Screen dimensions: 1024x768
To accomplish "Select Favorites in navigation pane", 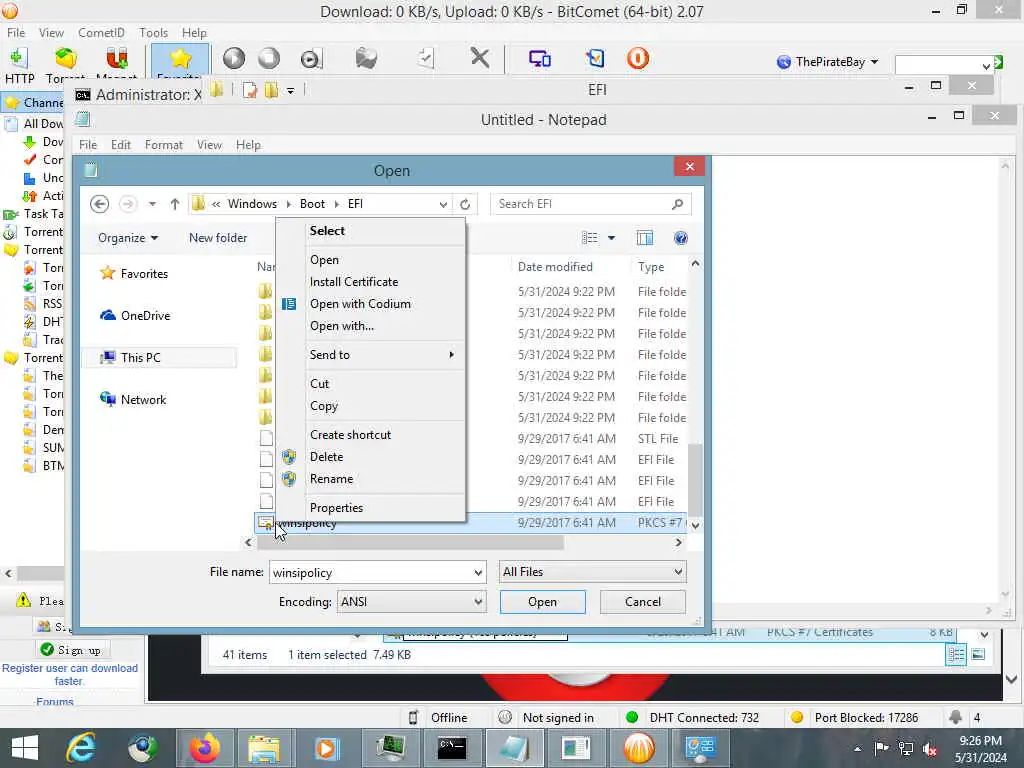I will tap(144, 274).
